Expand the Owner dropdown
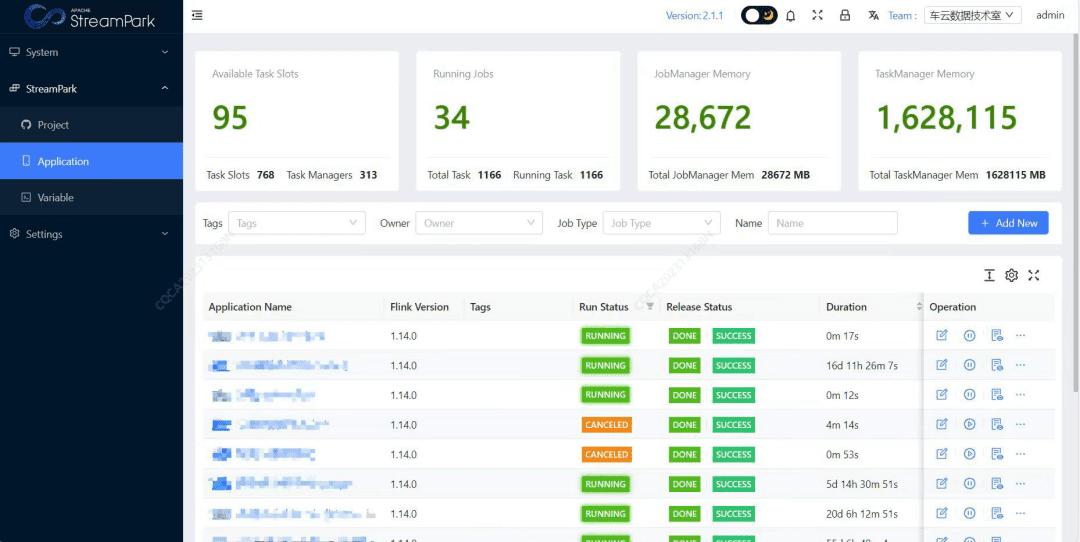Screen dimensions: 1080x542 478,223
